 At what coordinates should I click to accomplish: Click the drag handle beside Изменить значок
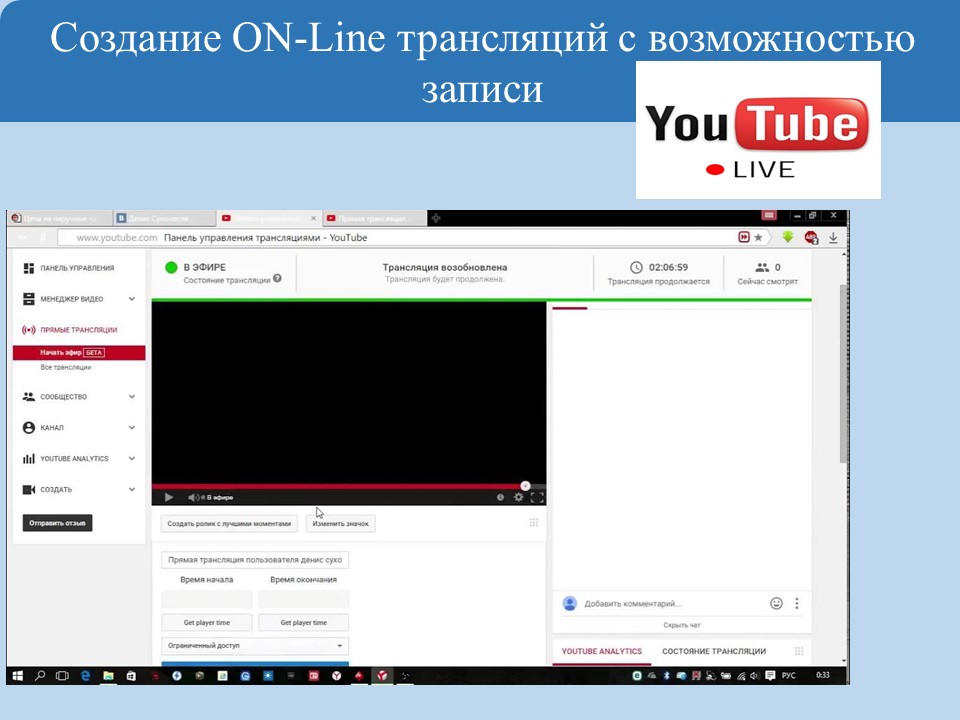pyautogui.click(x=534, y=522)
